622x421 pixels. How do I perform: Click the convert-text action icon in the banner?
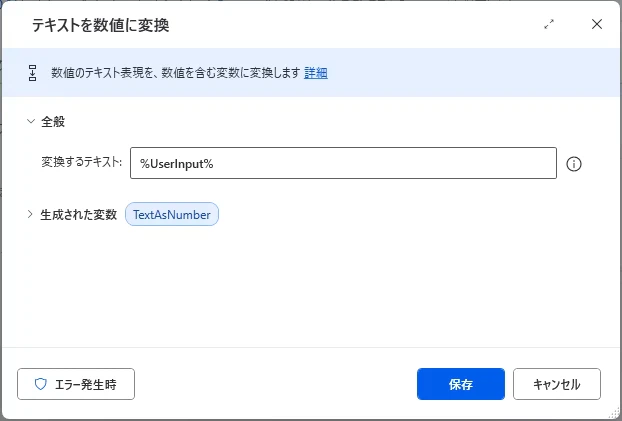[33, 73]
